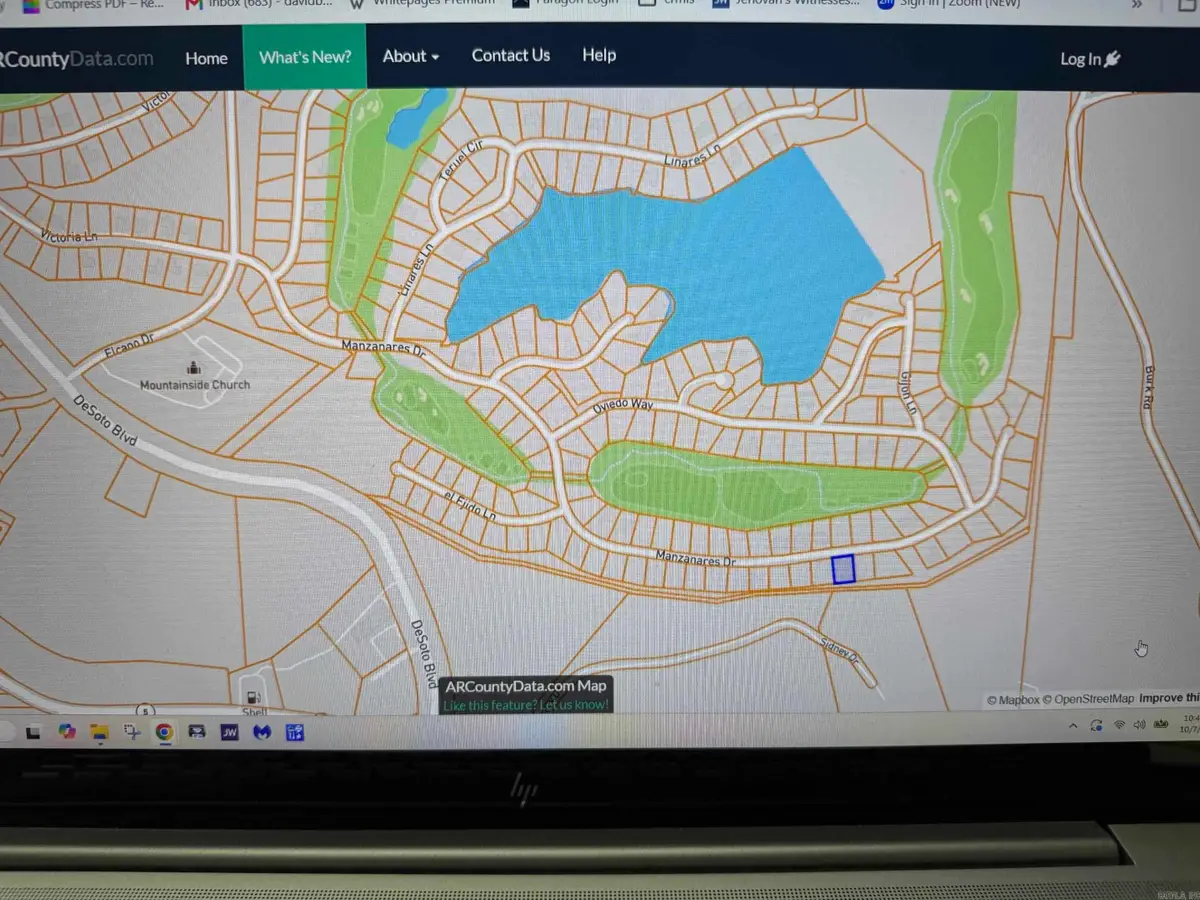
Task: Show more bookmarks via overflow chevron
Action: [1136, 4]
